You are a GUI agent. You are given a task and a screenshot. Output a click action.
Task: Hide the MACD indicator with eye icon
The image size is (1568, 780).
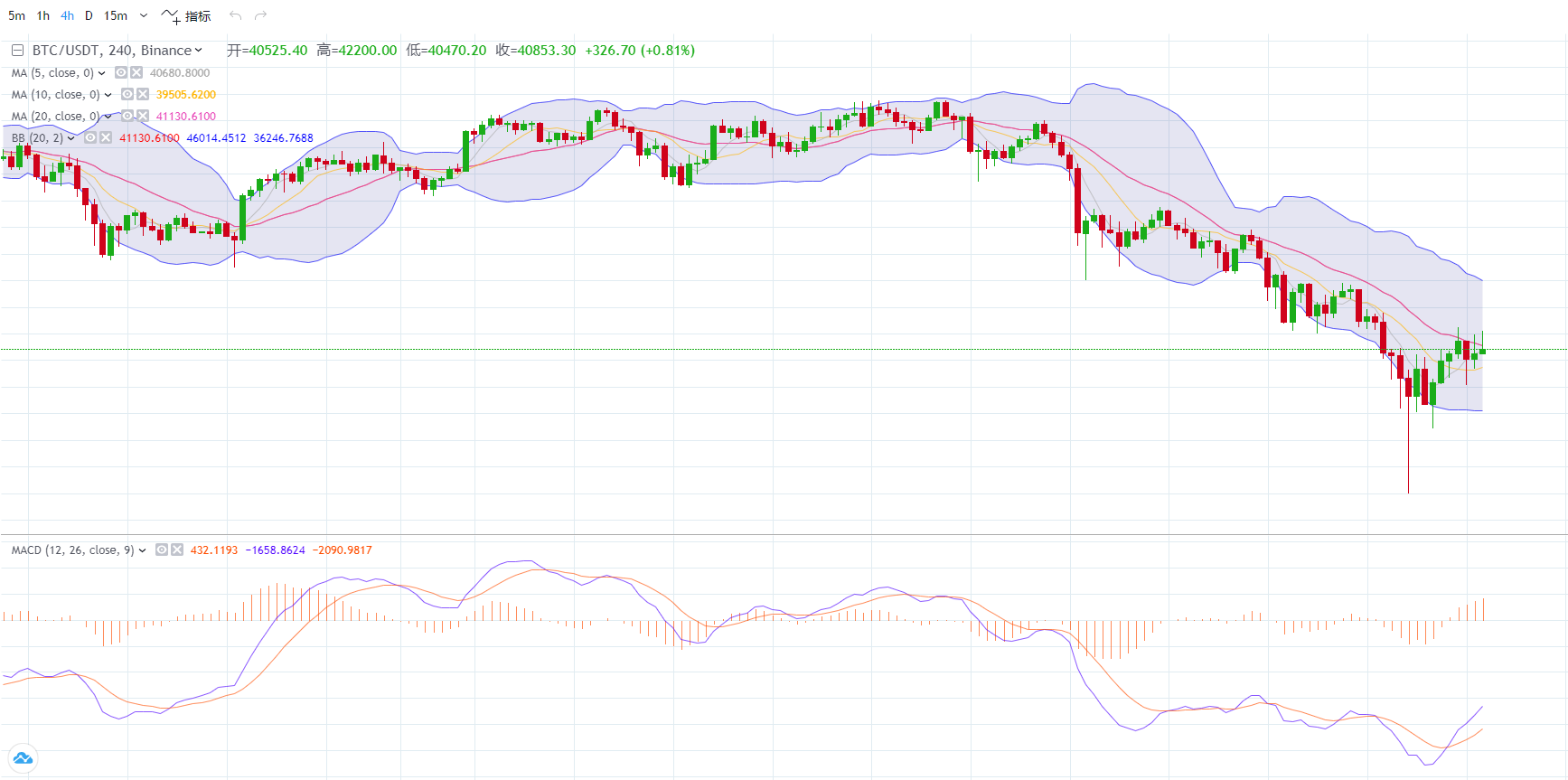point(162,550)
